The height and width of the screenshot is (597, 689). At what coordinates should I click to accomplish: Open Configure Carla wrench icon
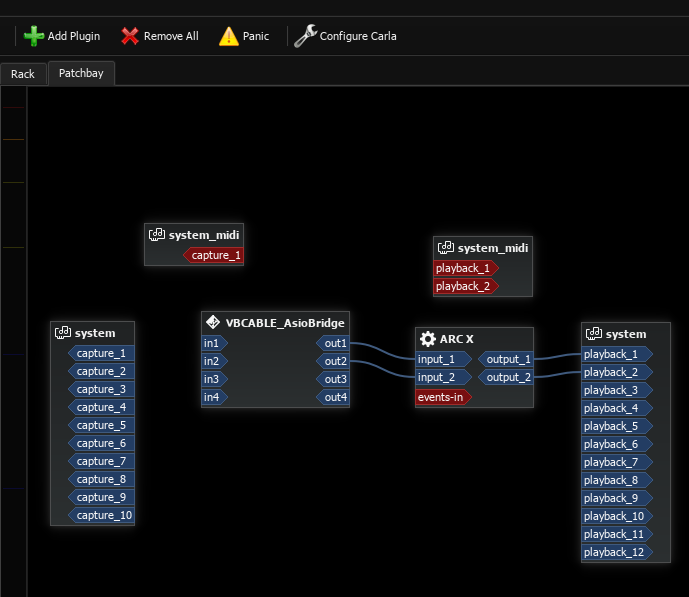click(305, 36)
